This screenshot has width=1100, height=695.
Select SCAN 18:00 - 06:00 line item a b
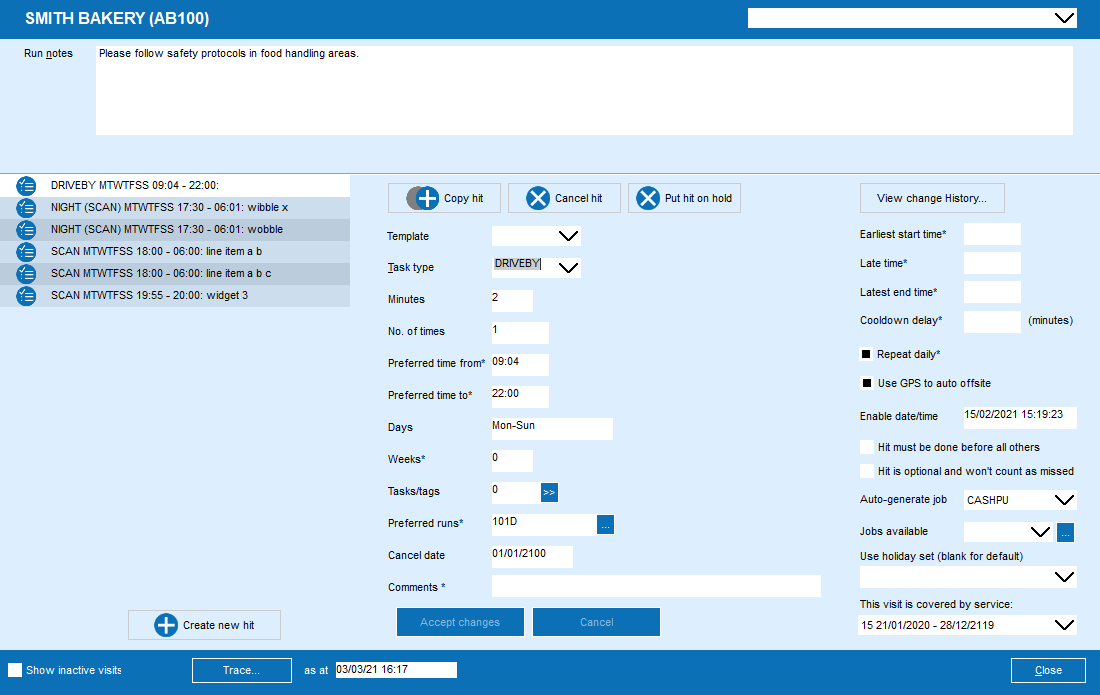point(175,252)
